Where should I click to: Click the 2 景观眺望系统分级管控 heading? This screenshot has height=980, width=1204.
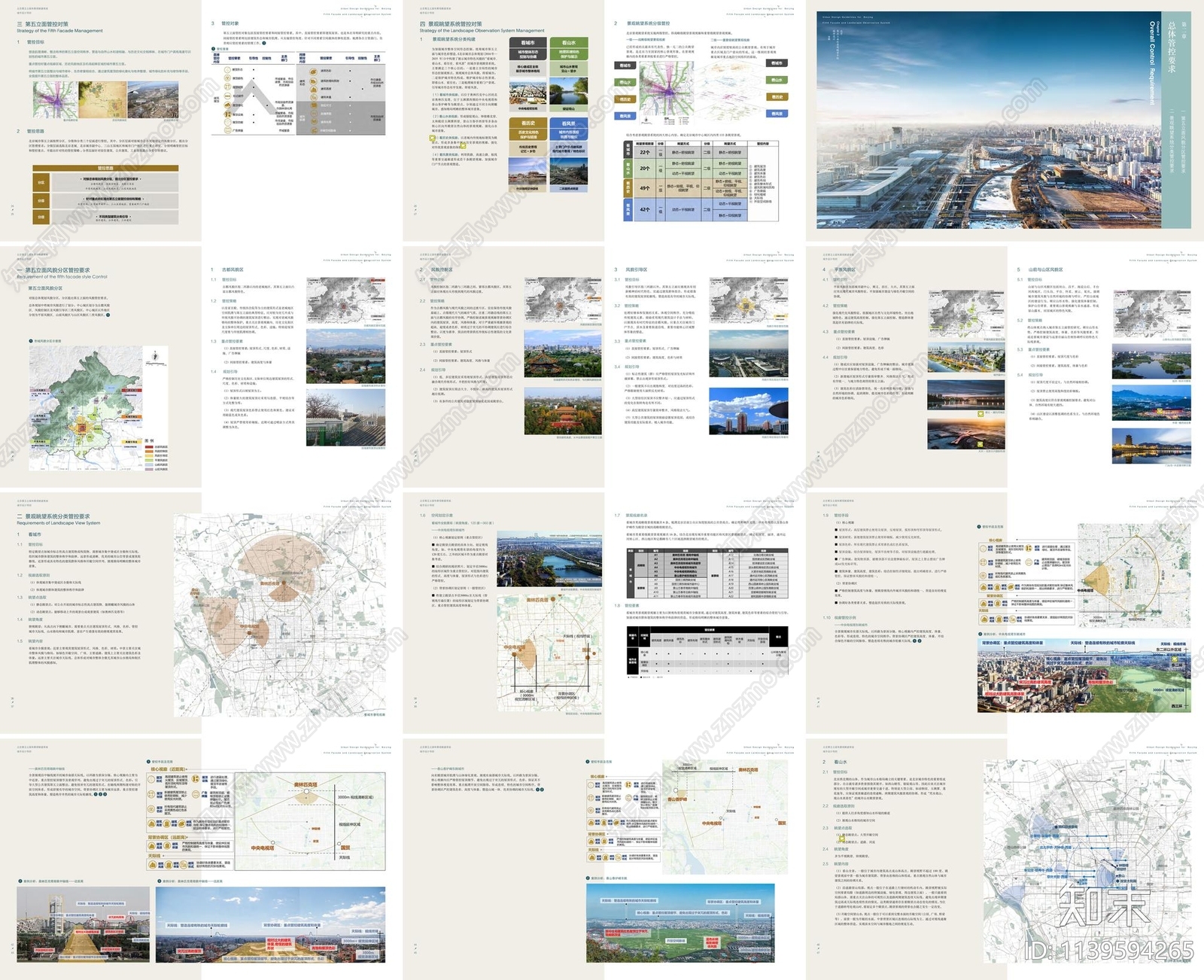(642, 23)
